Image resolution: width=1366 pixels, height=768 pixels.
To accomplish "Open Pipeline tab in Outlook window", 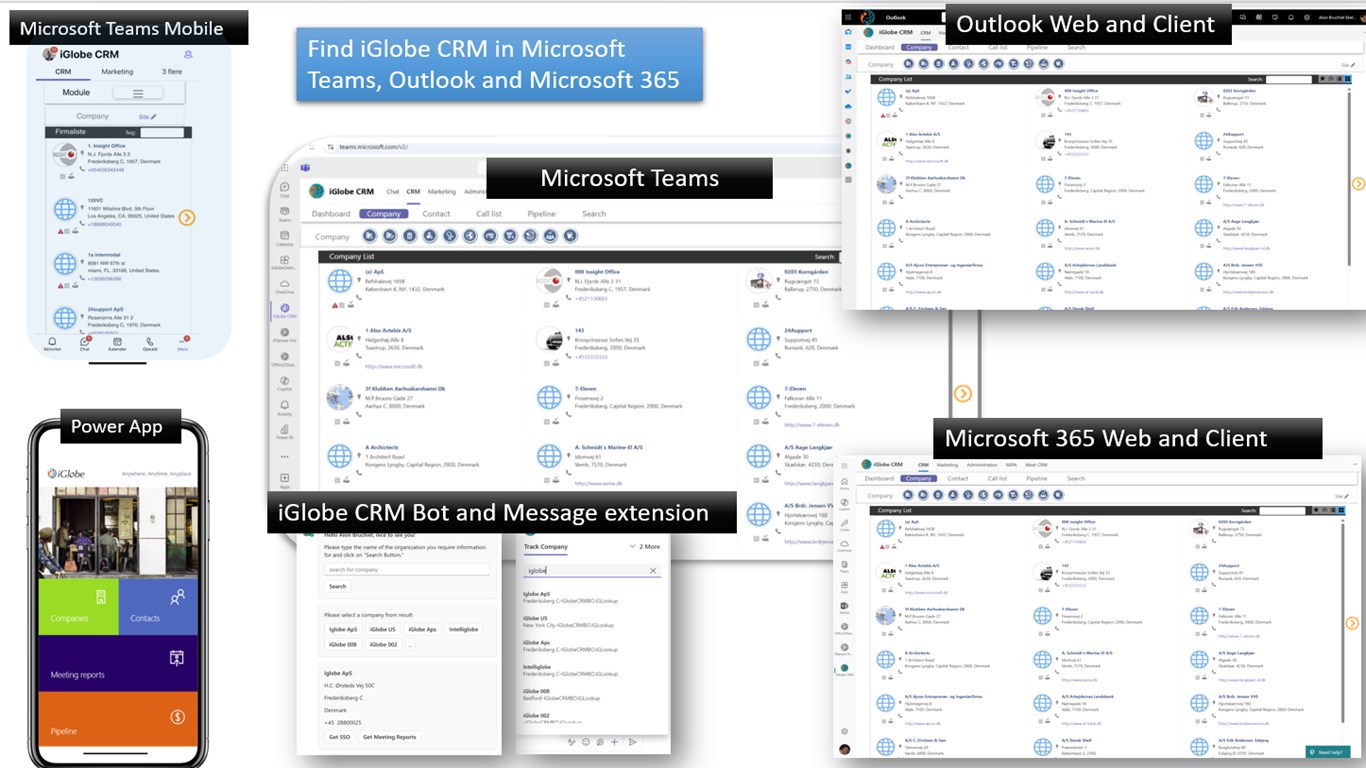I will [x=1037, y=47].
